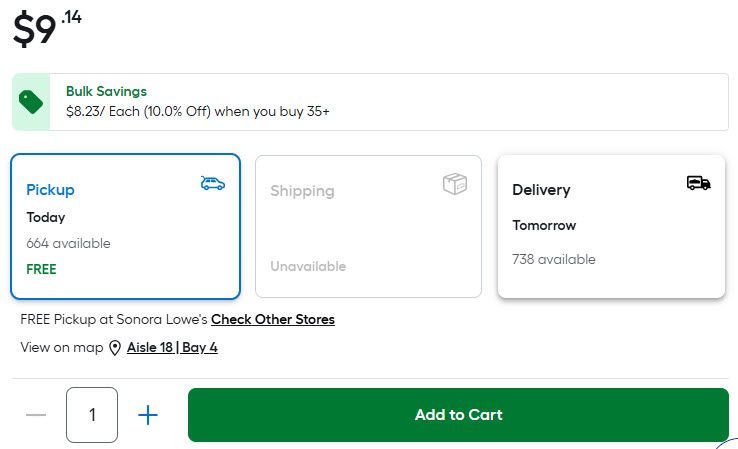The image size is (738, 449).
Task: Click the Shipping box icon
Action: (x=455, y=184)
